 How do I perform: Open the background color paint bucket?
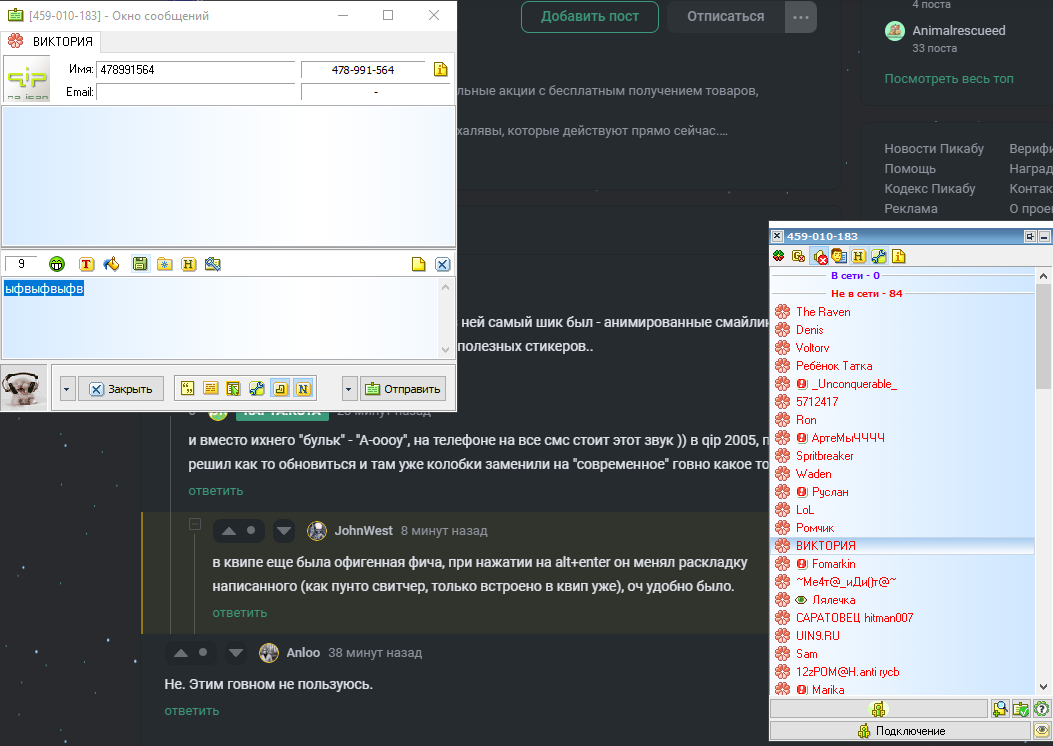[x=111, y=264]
